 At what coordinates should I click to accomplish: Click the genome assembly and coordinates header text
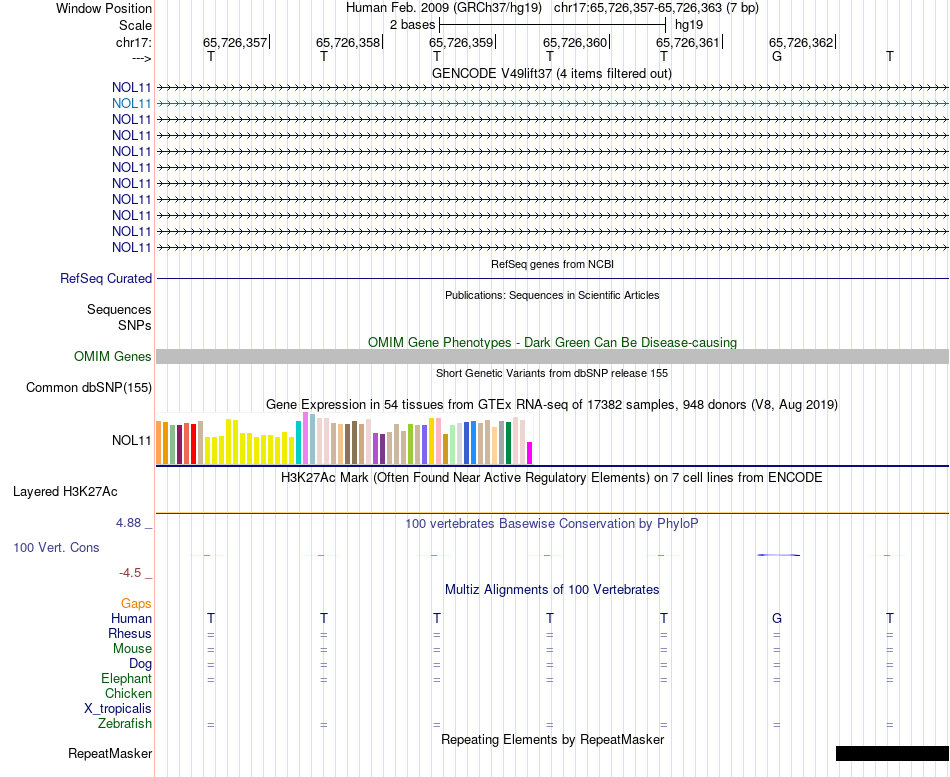[x=552, y=8]
